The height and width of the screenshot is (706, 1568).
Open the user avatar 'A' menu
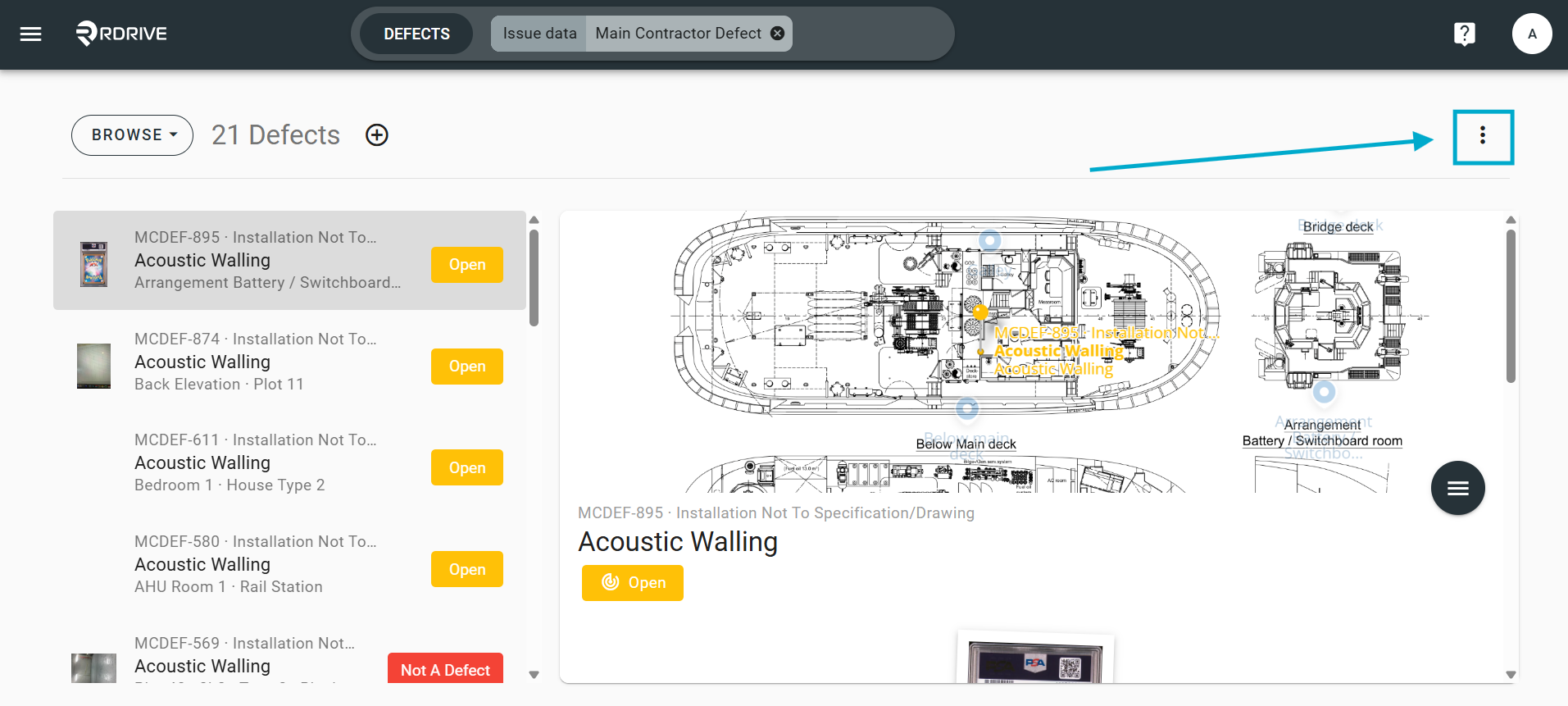click(1531, 34)
